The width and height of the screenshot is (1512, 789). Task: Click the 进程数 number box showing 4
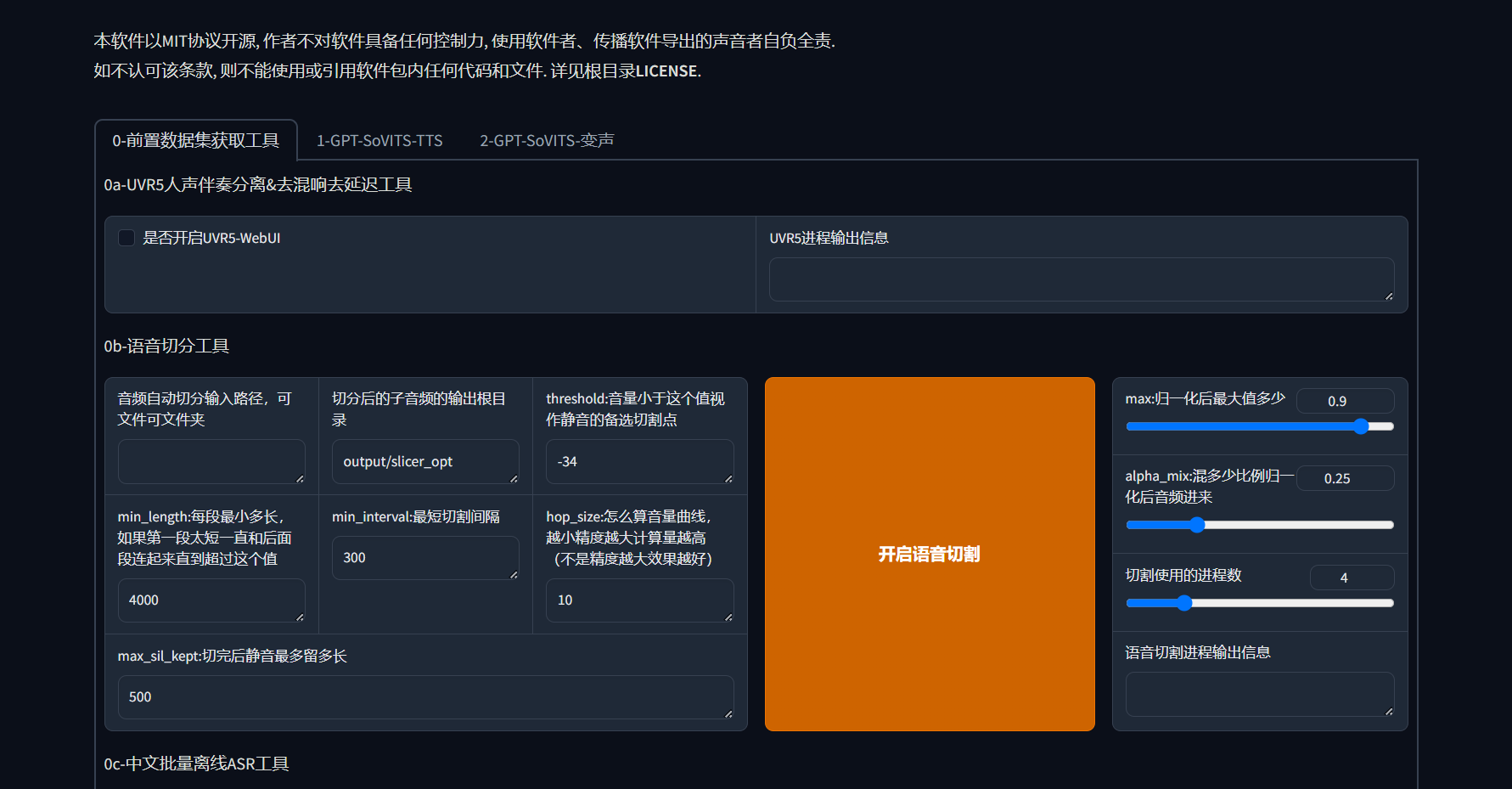pyautogui.click(x=1352, y=578)
